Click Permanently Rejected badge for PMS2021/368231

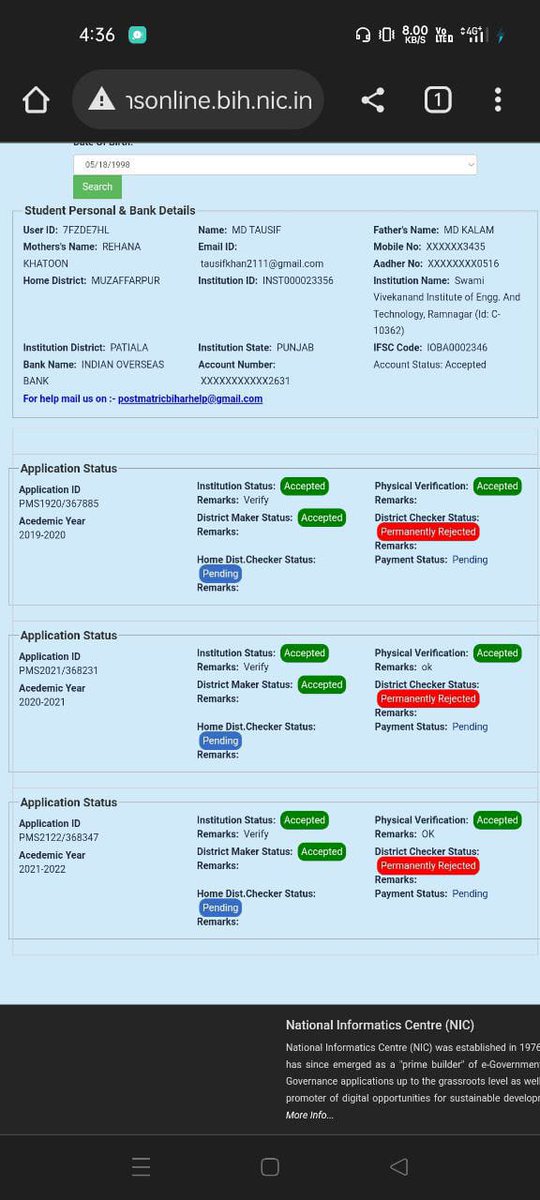[x=428, y=699]
